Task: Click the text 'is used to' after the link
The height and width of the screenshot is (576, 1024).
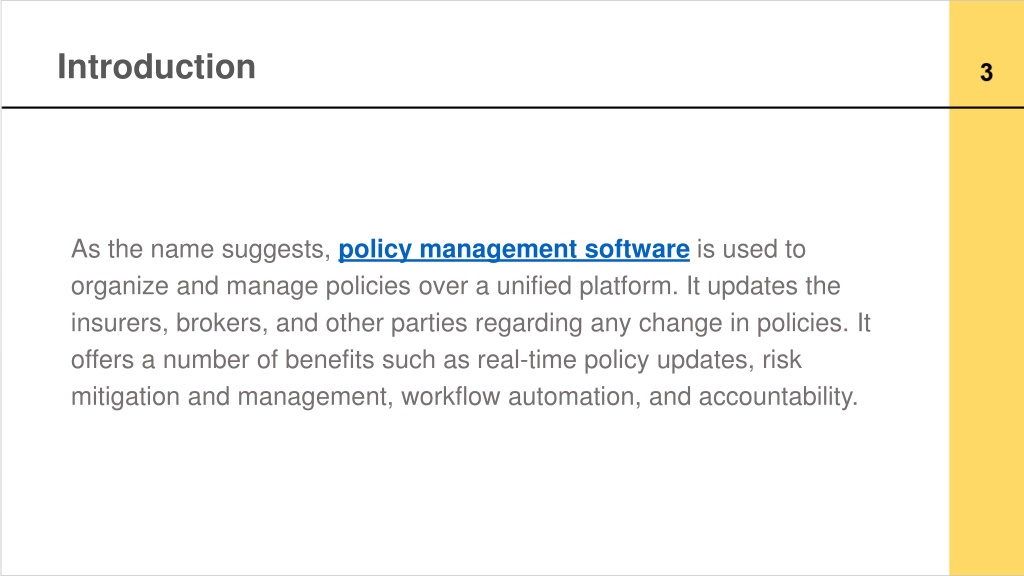Action: click(751, 249)
